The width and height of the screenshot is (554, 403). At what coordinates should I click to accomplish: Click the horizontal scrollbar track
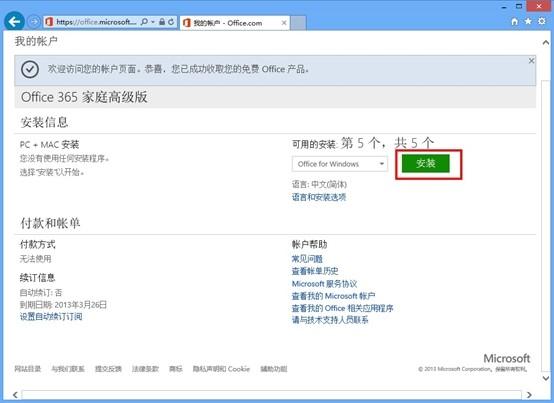click(271, 395)
